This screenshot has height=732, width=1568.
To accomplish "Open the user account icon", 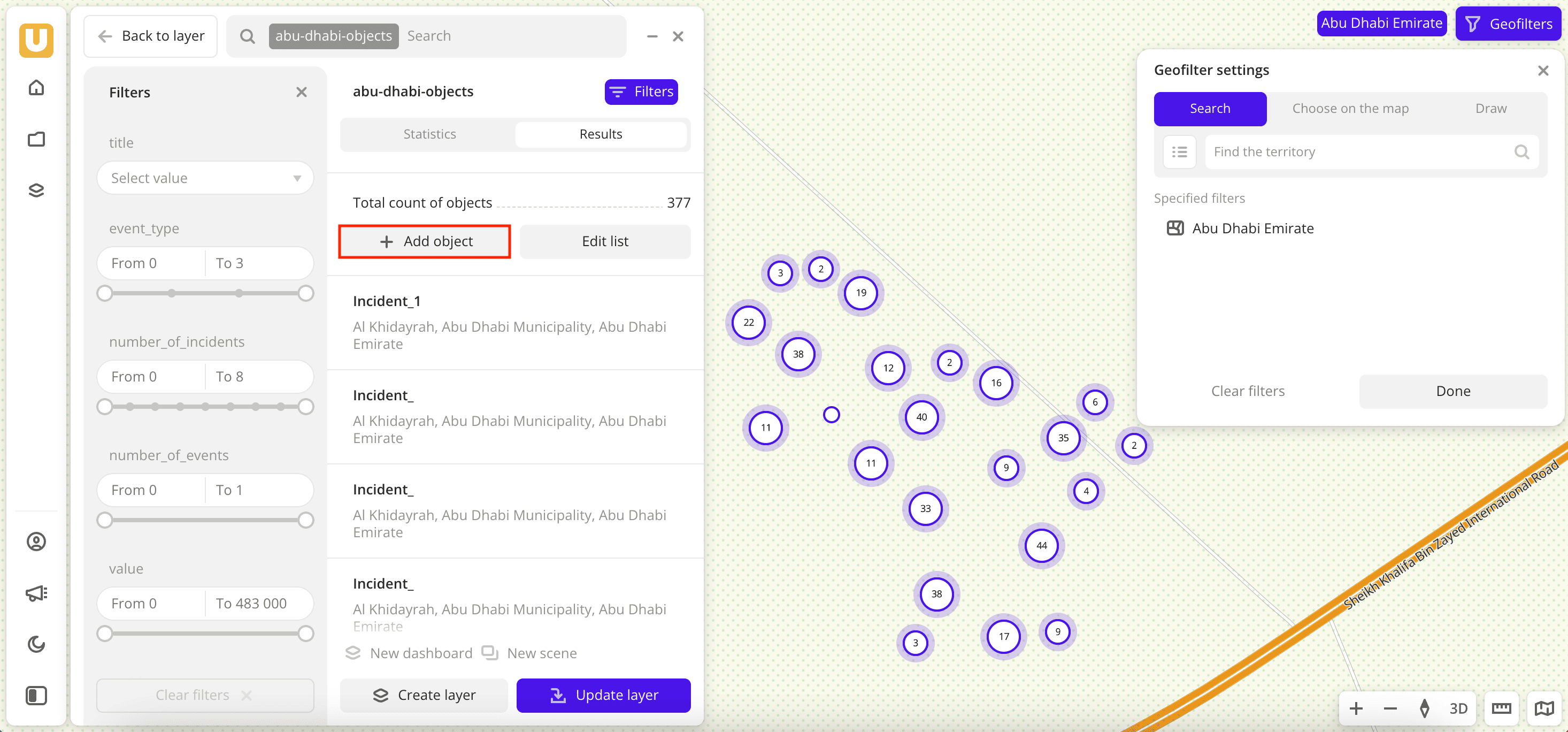I will (x=36, y=541).
